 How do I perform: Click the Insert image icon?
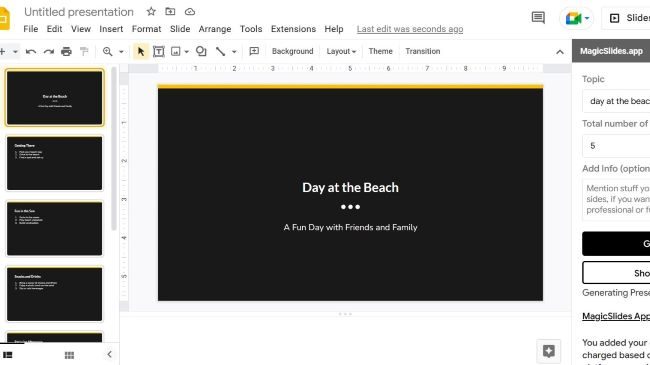[176, 51]
